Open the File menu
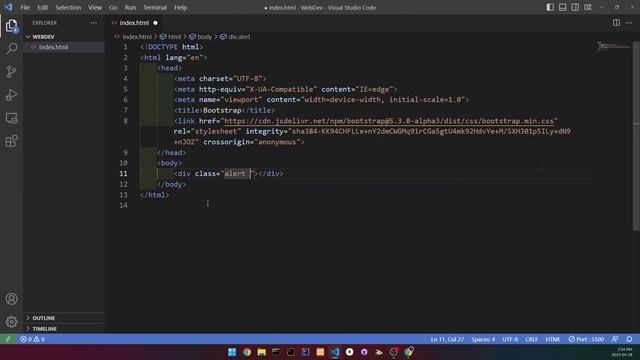 click(25, 7)
